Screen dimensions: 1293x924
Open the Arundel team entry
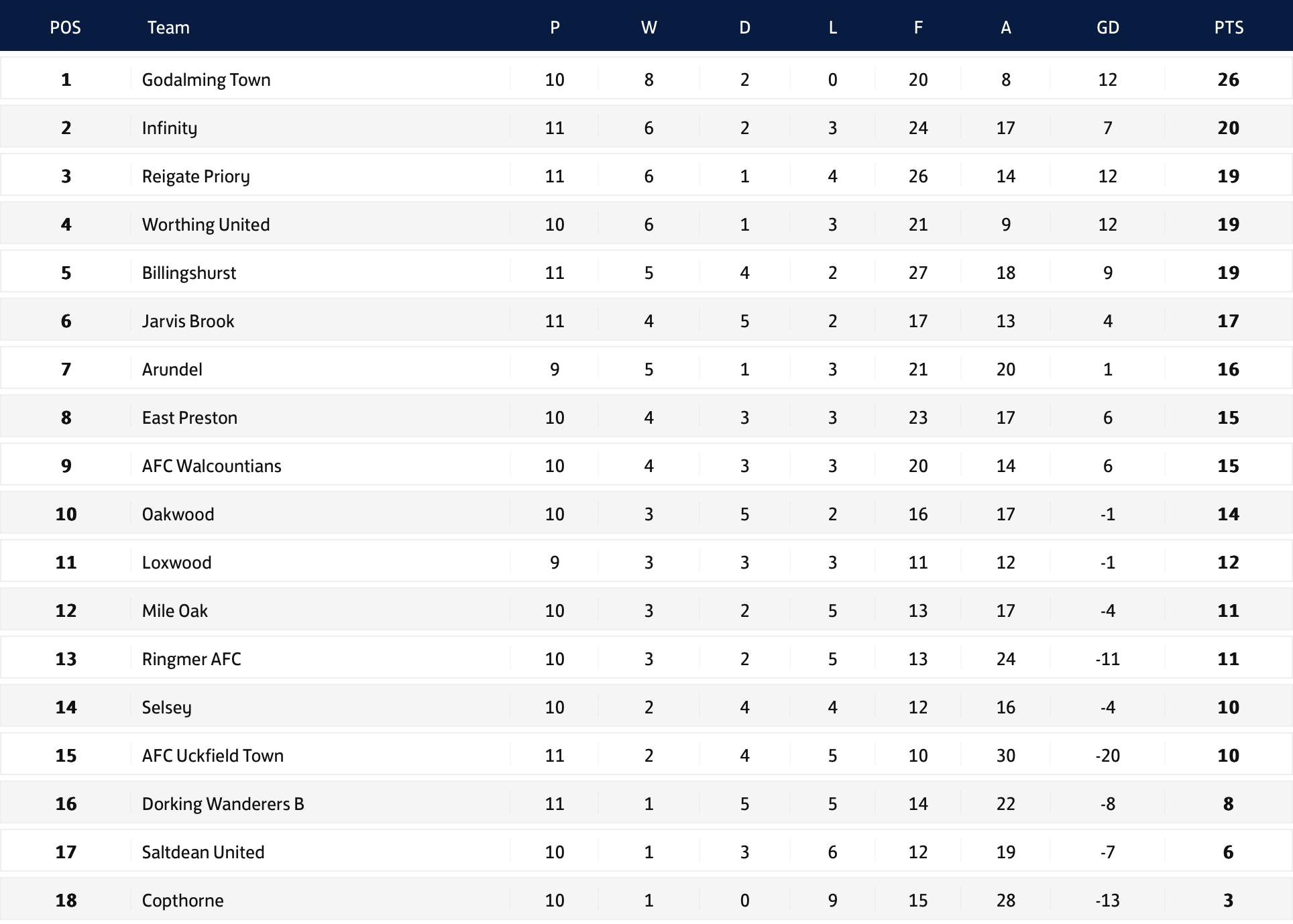172,369
